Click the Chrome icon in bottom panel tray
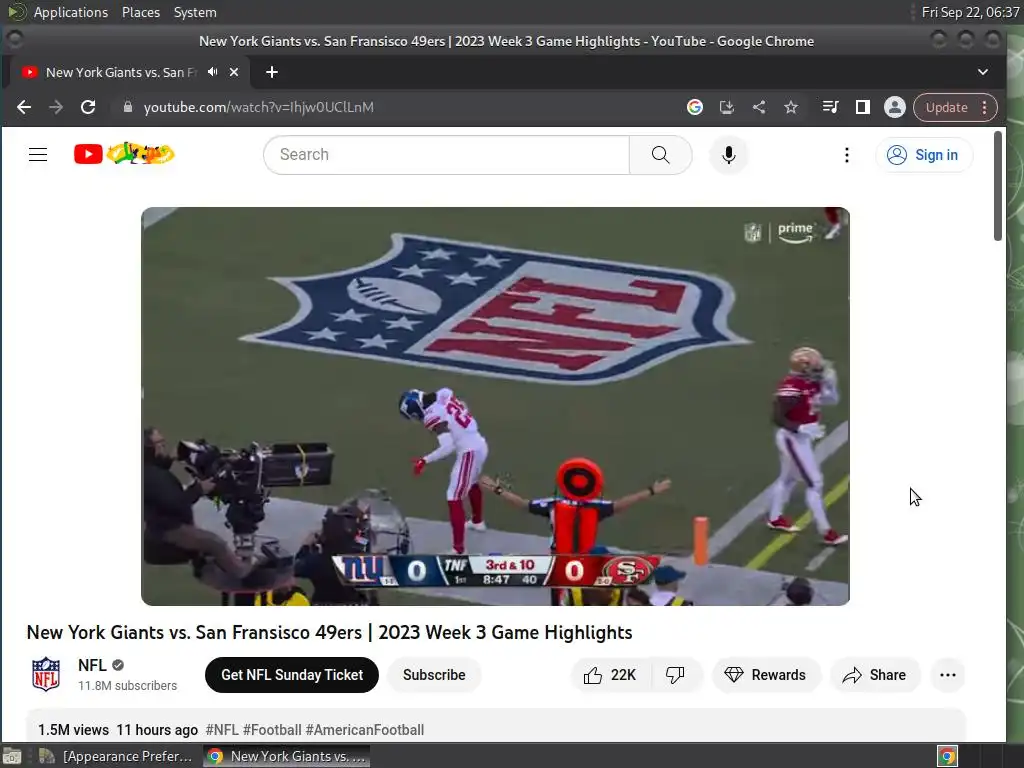Viewport: 1024px width, 768px height. [x=947, y=756]
